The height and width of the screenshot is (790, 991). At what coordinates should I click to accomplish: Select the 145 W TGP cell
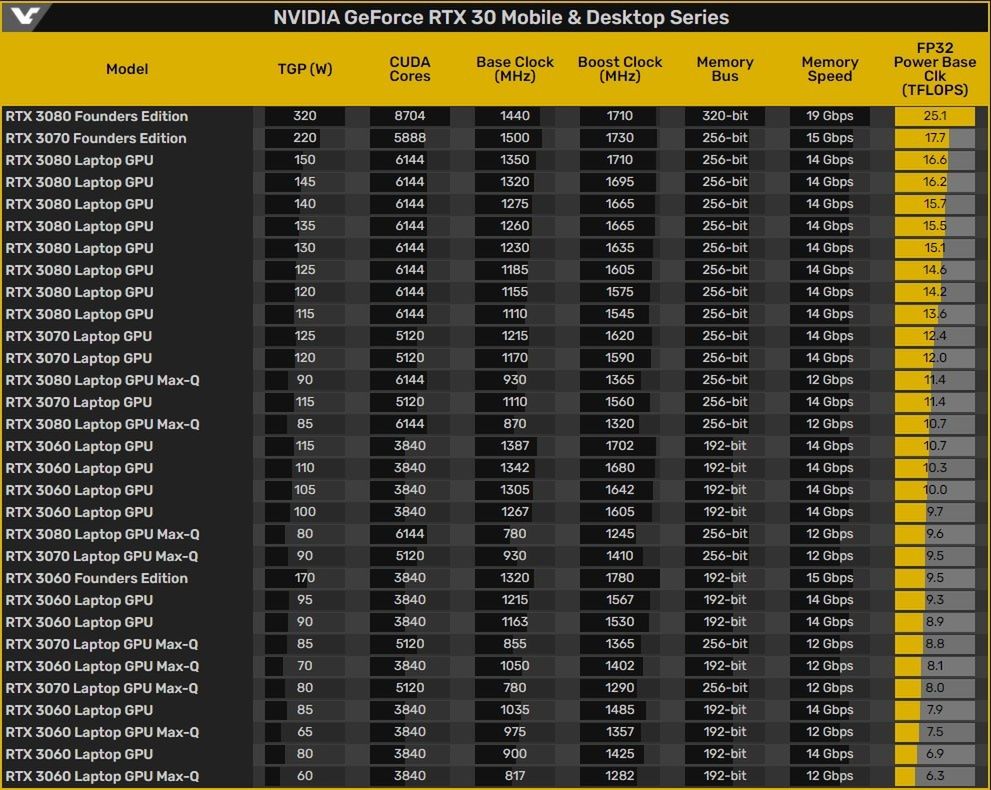pos(305,182)
